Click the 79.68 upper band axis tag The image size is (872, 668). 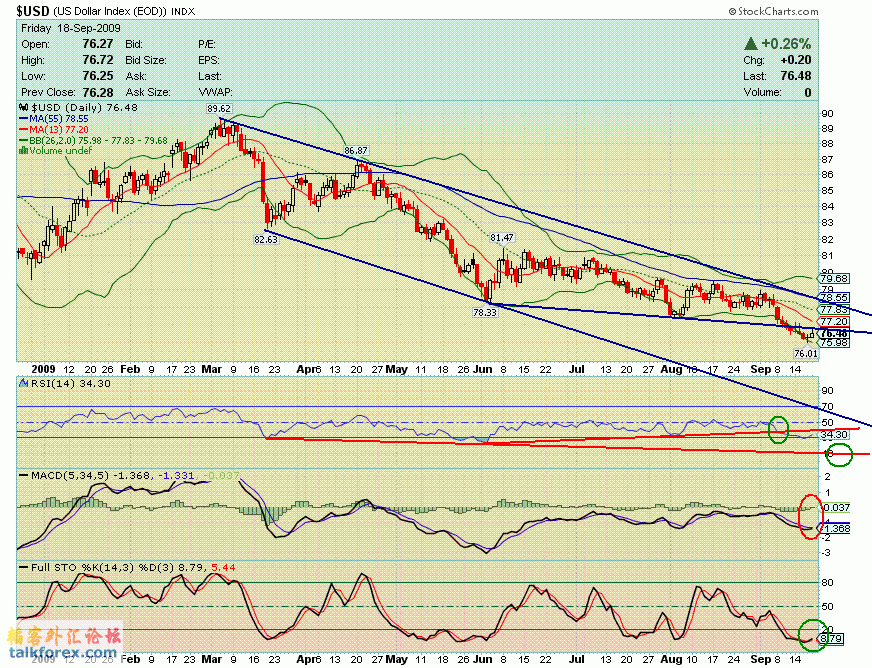(834, 278)
